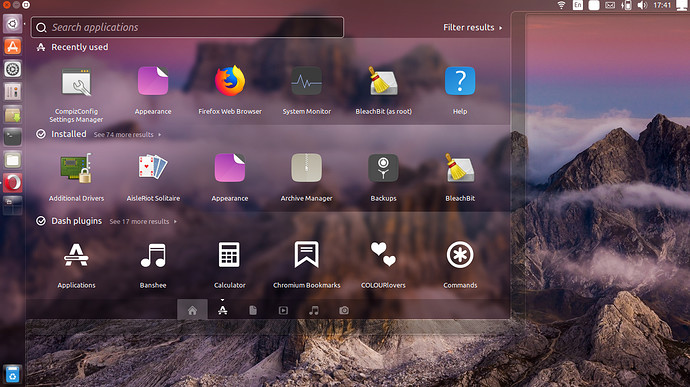Open the Help application

tap(460, 91)
